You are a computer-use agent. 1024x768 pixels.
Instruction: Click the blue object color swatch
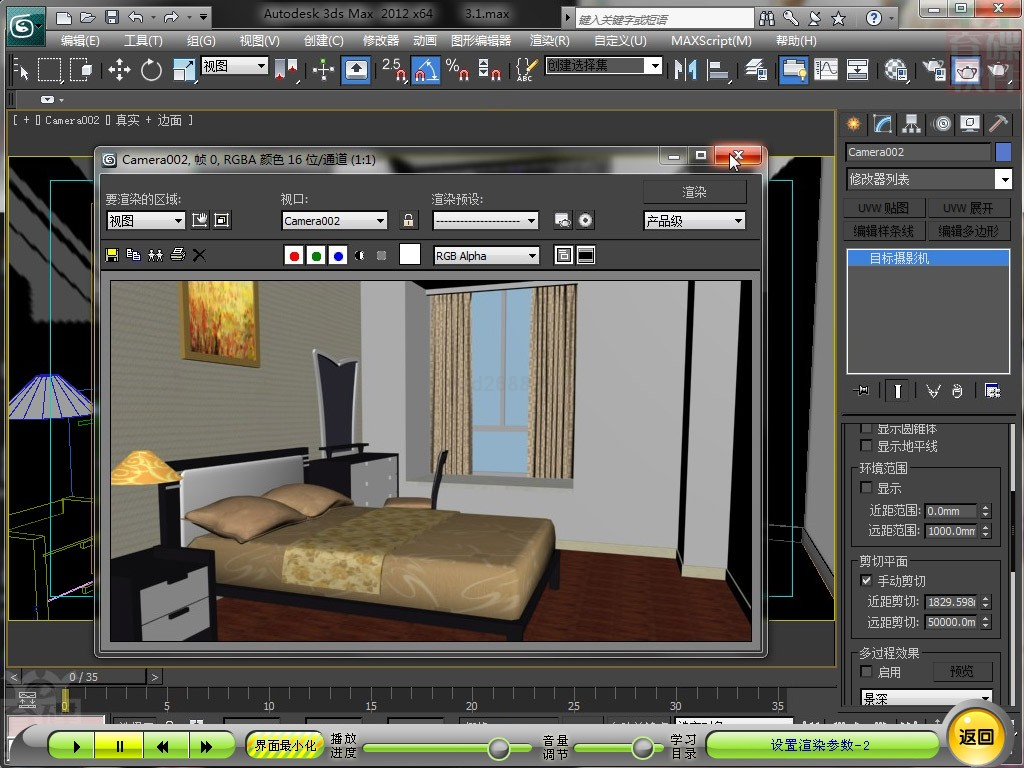tap(1002, 152)
